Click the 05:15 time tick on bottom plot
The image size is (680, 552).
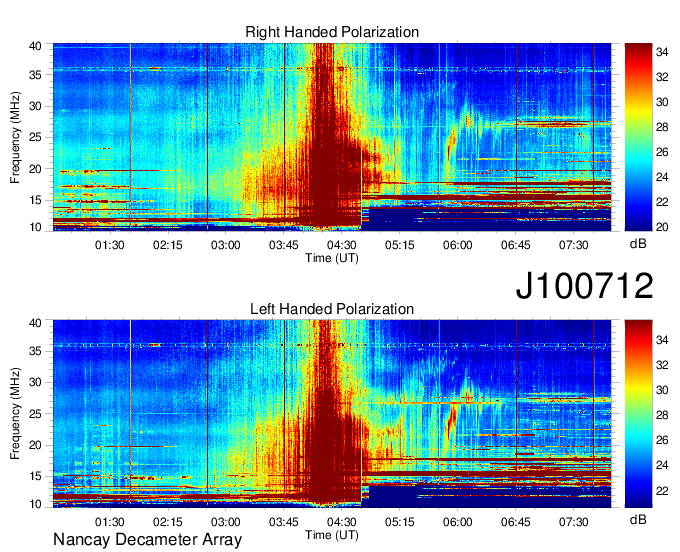[x=399, y=522]
